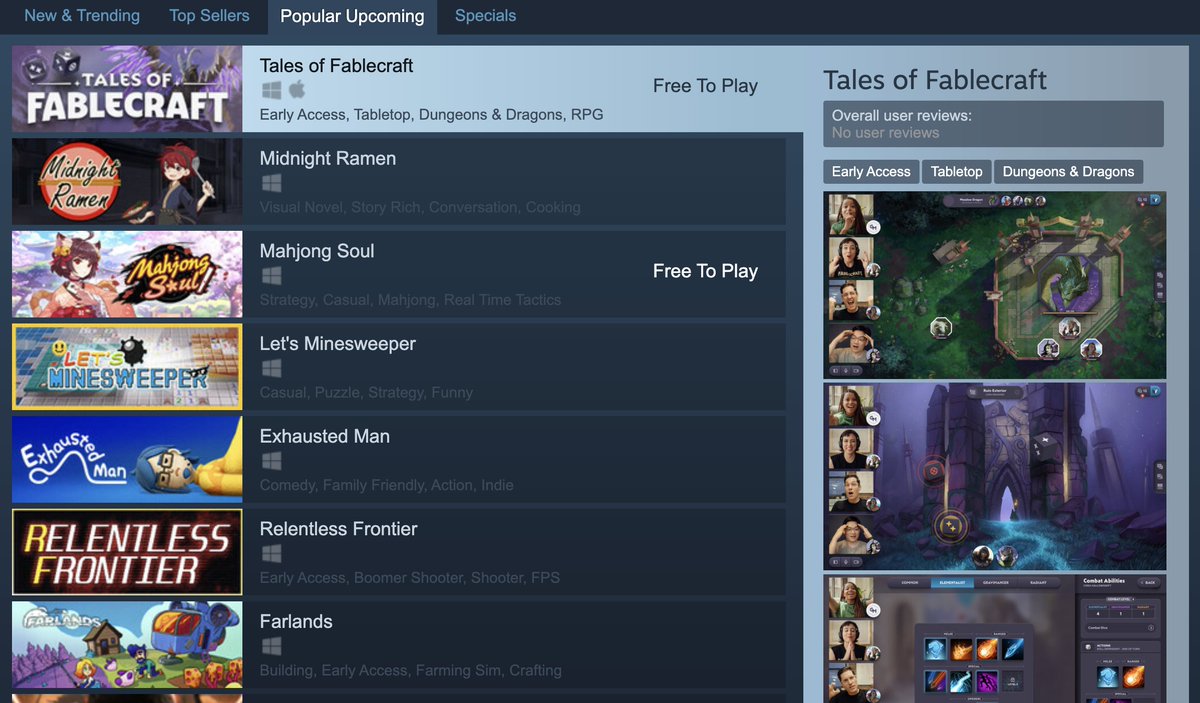Screen dimensions: 1200x703
Task: Click the Exhausted Man title
Action: tap(325, 437)
